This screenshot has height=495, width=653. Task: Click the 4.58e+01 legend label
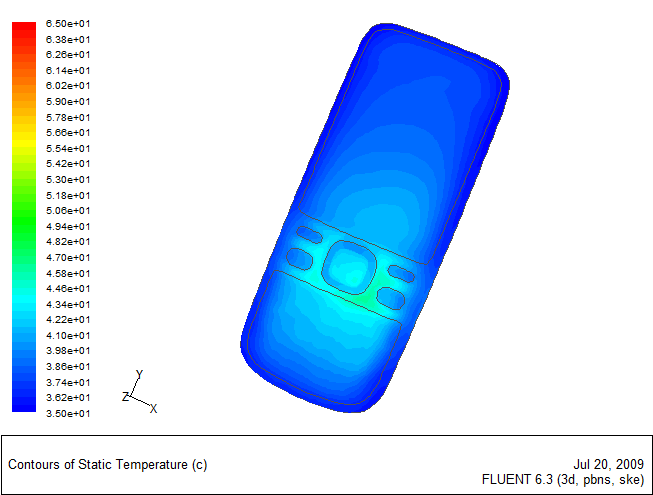click(x=68, y=274)
